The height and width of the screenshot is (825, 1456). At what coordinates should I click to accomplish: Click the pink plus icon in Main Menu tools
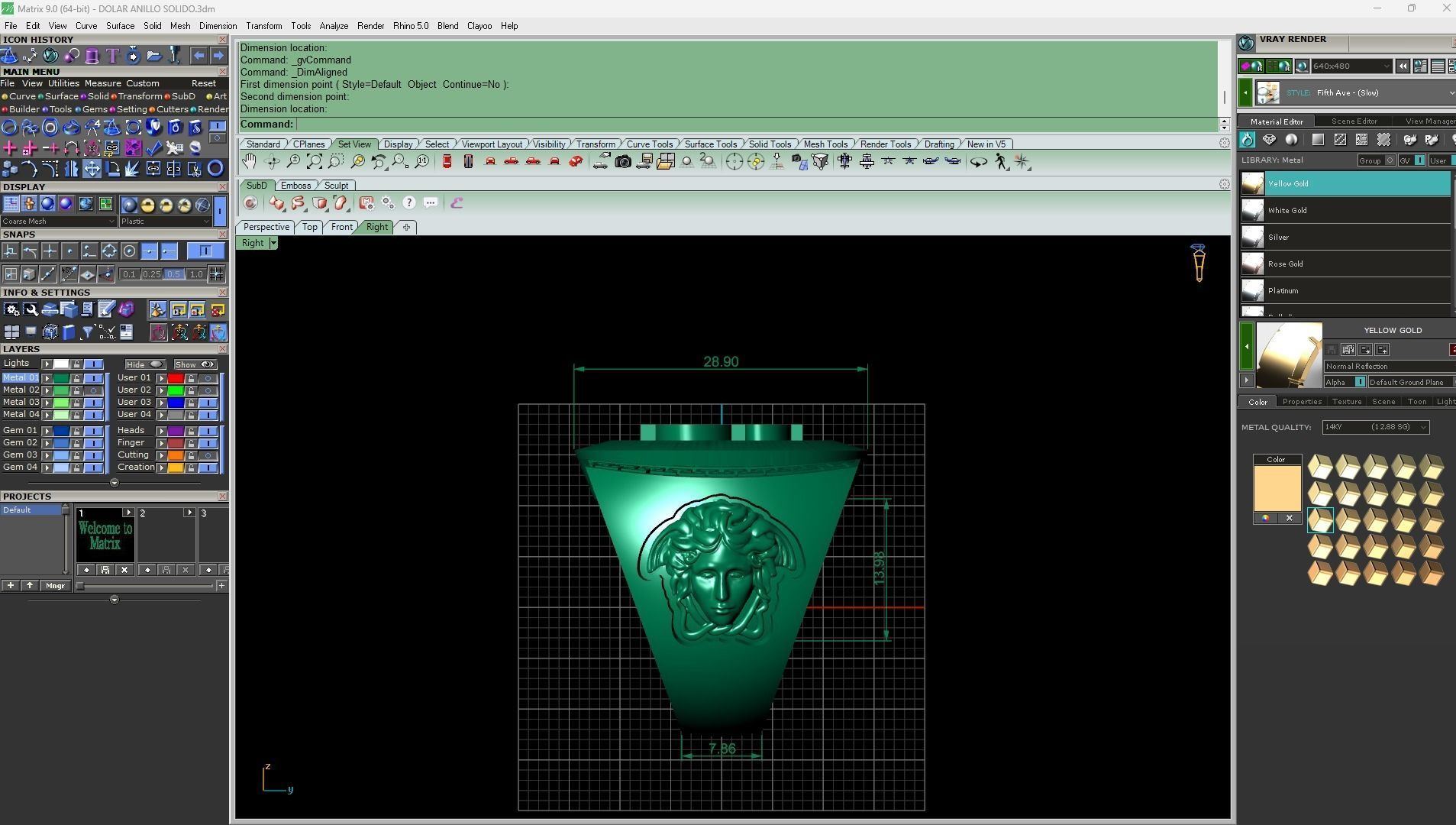pos(10,147)
